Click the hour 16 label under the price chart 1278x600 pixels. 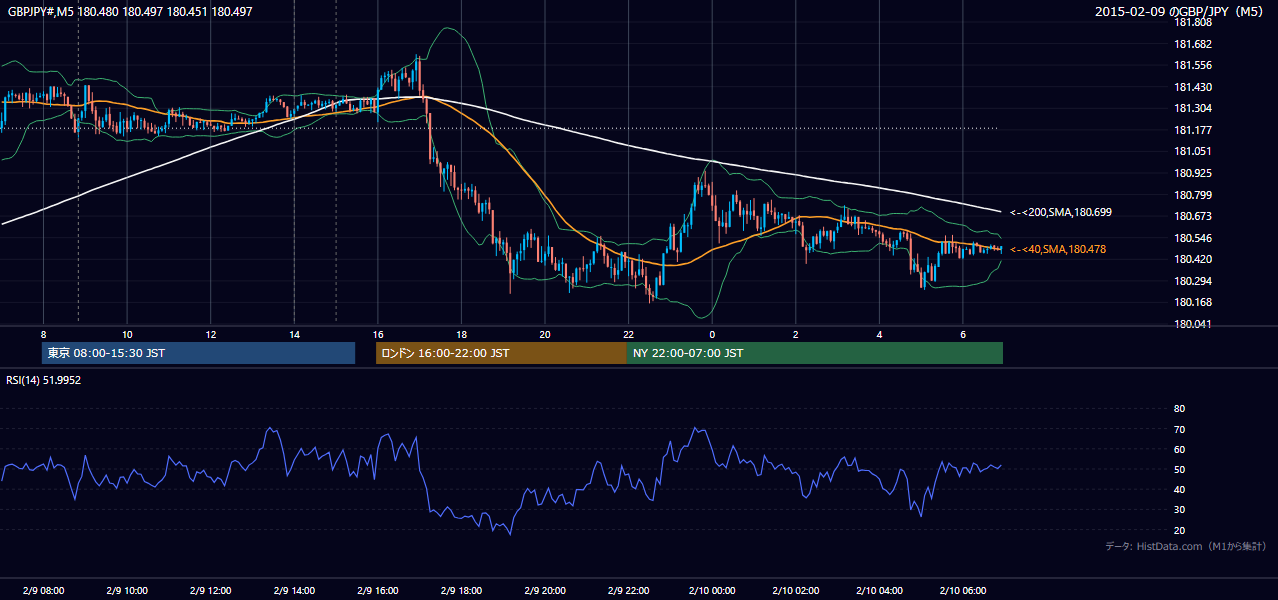(377, 334)
